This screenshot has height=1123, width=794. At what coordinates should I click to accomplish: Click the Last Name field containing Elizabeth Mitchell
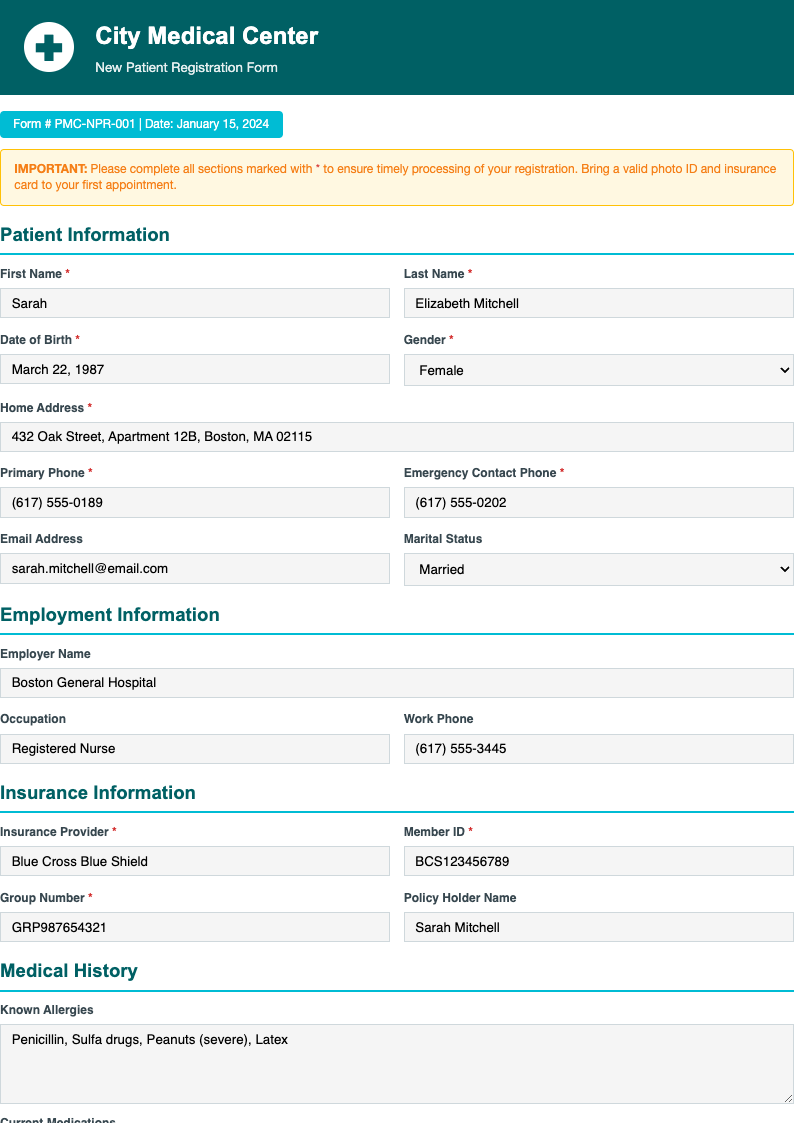[x=598, y=303]
